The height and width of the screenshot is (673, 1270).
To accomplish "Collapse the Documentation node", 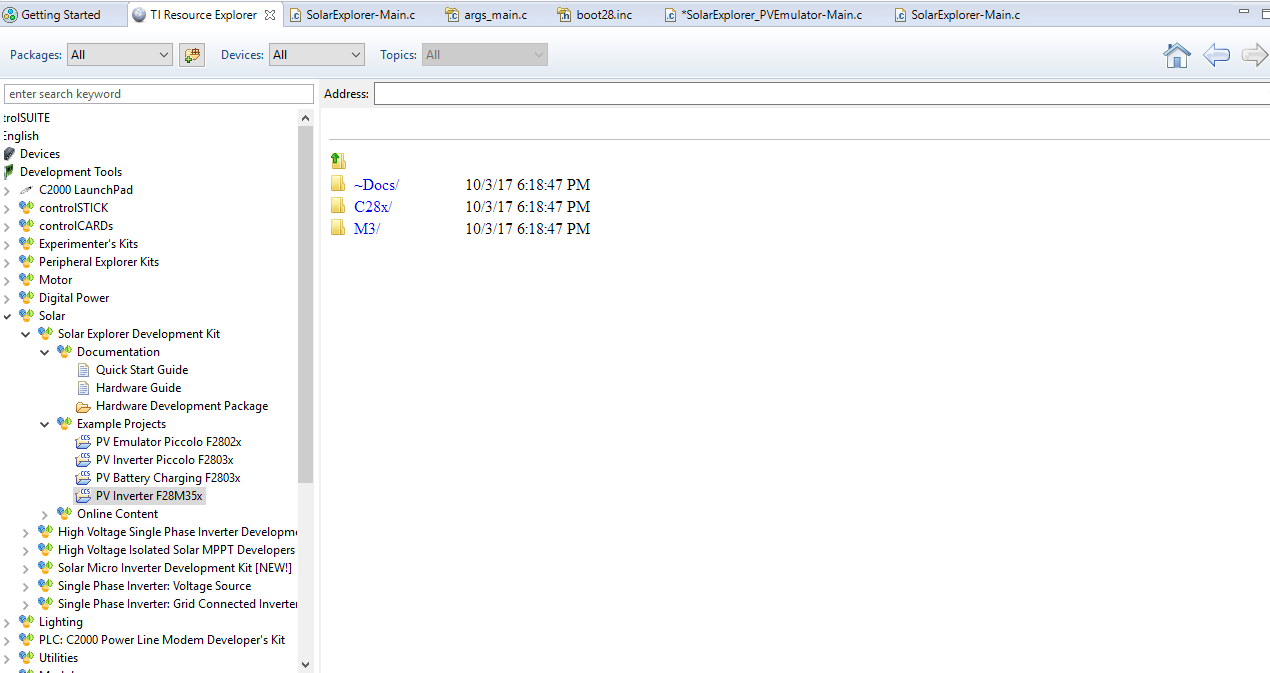I will tap(45, 352).
